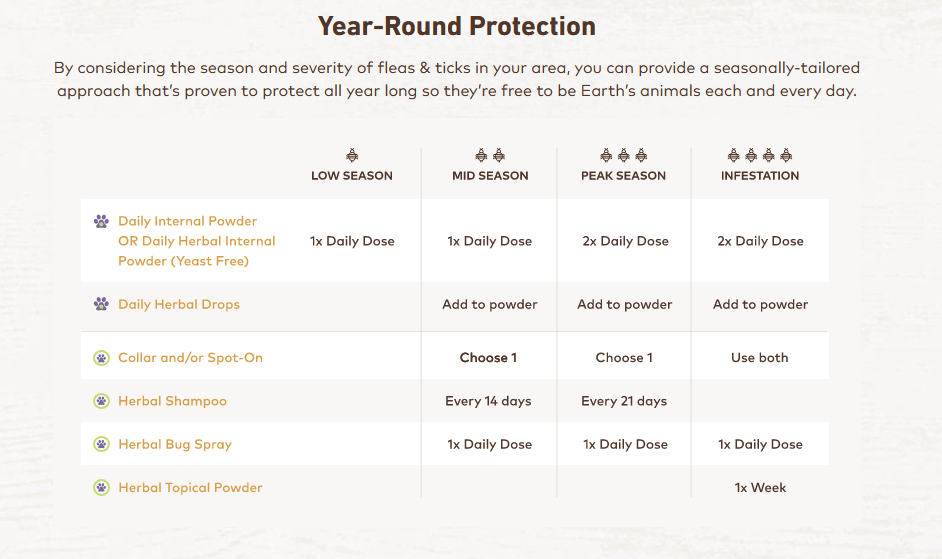The width and height of the screenshot is (942, 559).
Task: Click the three bug icons above Peak Season
Action: pyautogui.click(x=624, y=155)
